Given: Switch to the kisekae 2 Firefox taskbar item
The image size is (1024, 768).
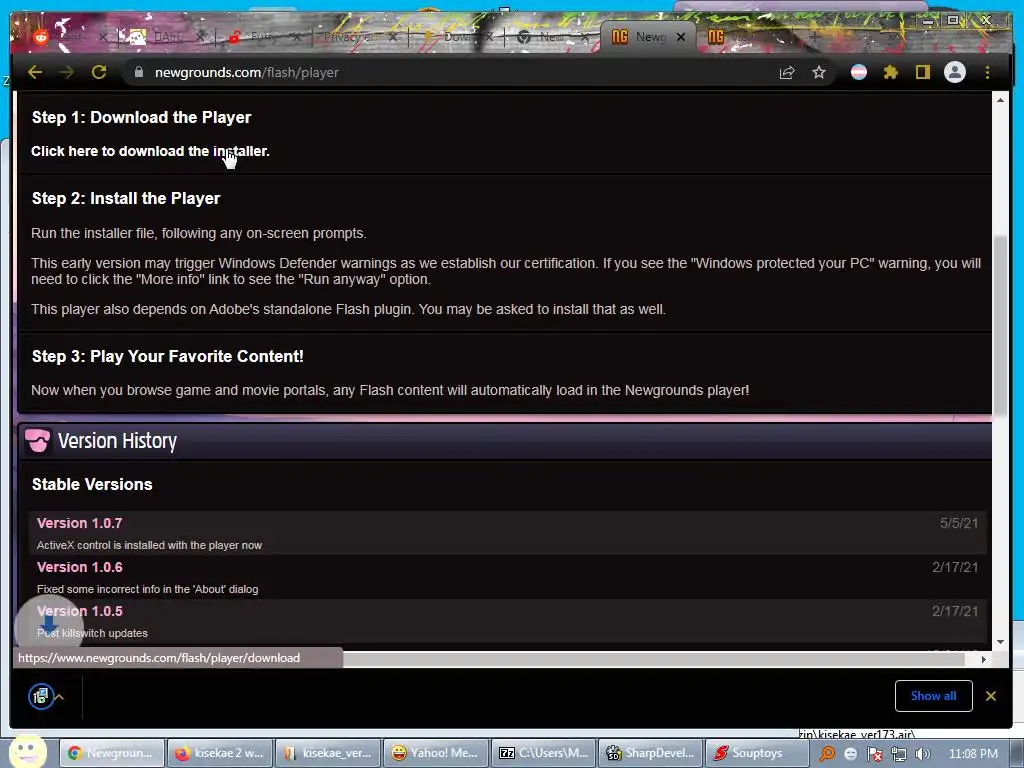Looking at the screenshot, I should coord(219,753).
